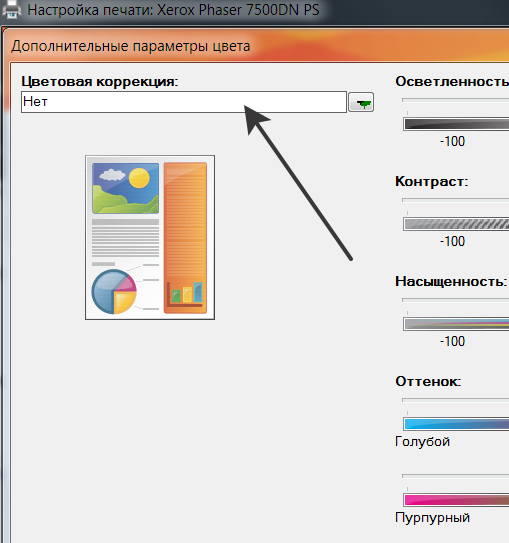Click the Контраст label

432,181
